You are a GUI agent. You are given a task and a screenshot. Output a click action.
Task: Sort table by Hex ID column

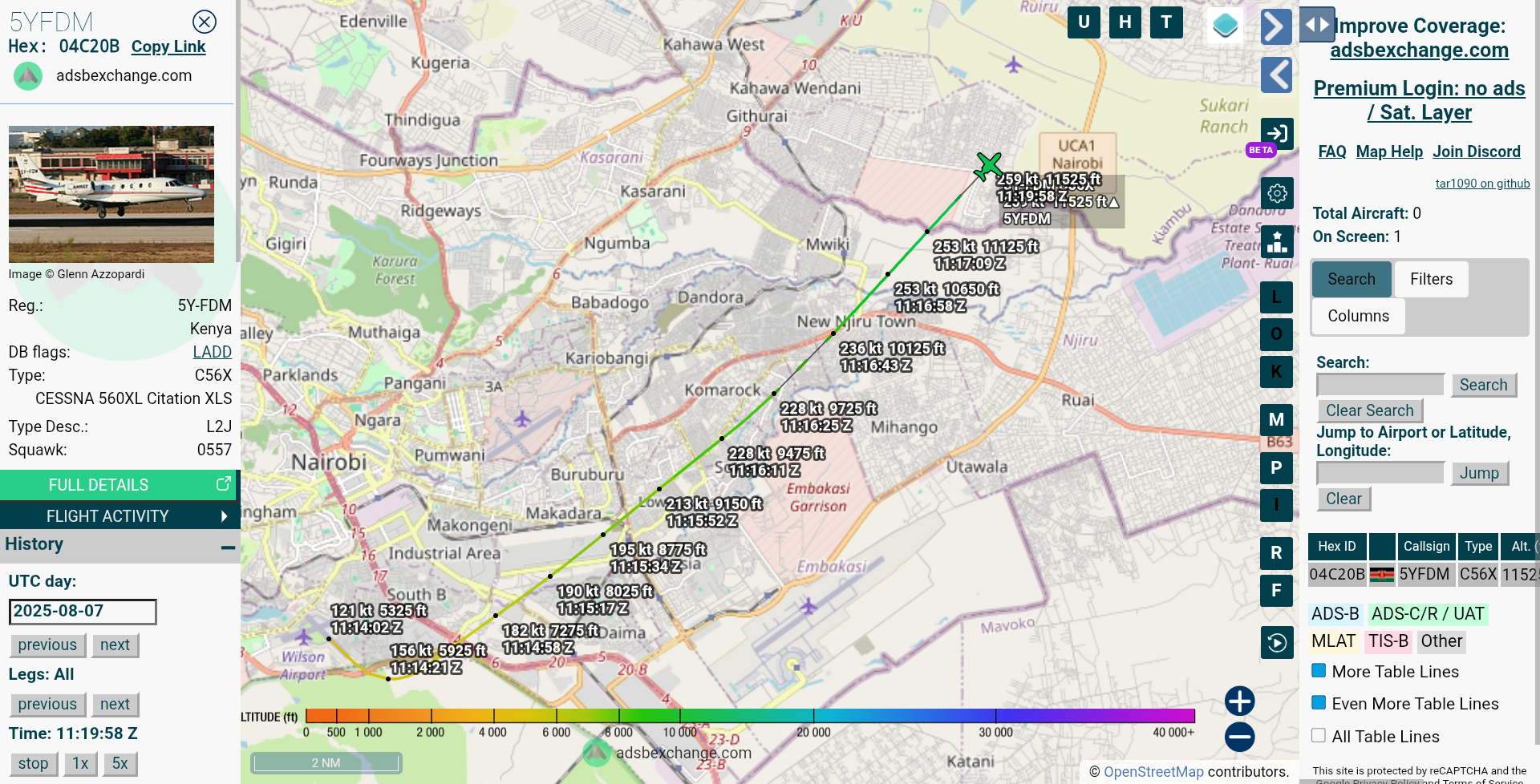(1337, 547)
